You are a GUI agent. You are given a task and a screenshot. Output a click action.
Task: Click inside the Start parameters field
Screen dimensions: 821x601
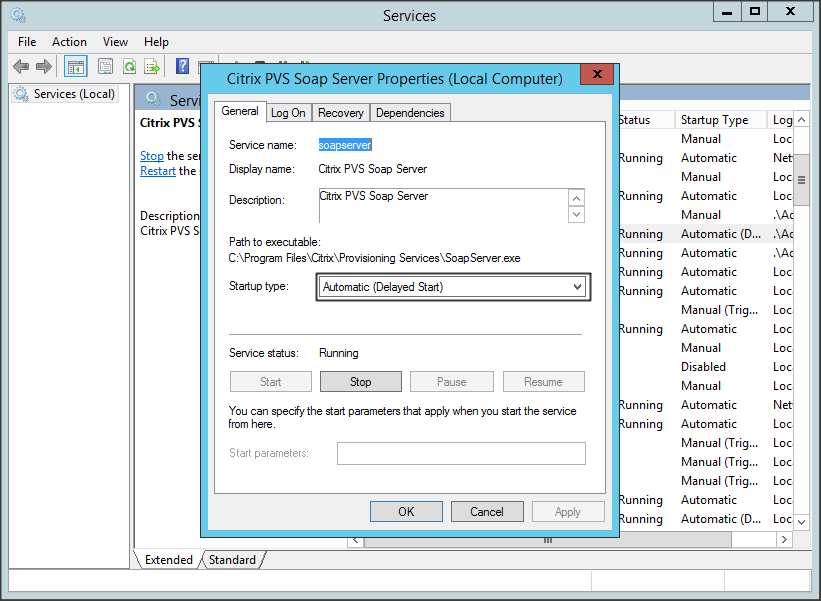[x=461, y=453]
